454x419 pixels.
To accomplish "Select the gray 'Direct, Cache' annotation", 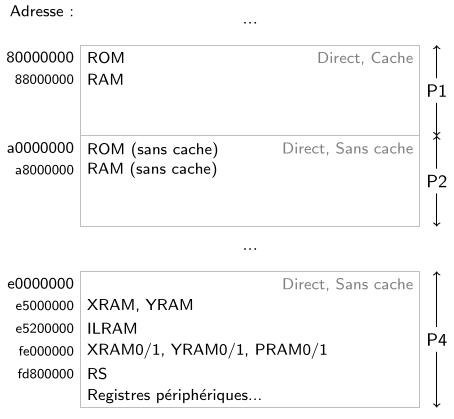I will click(365, 58).
